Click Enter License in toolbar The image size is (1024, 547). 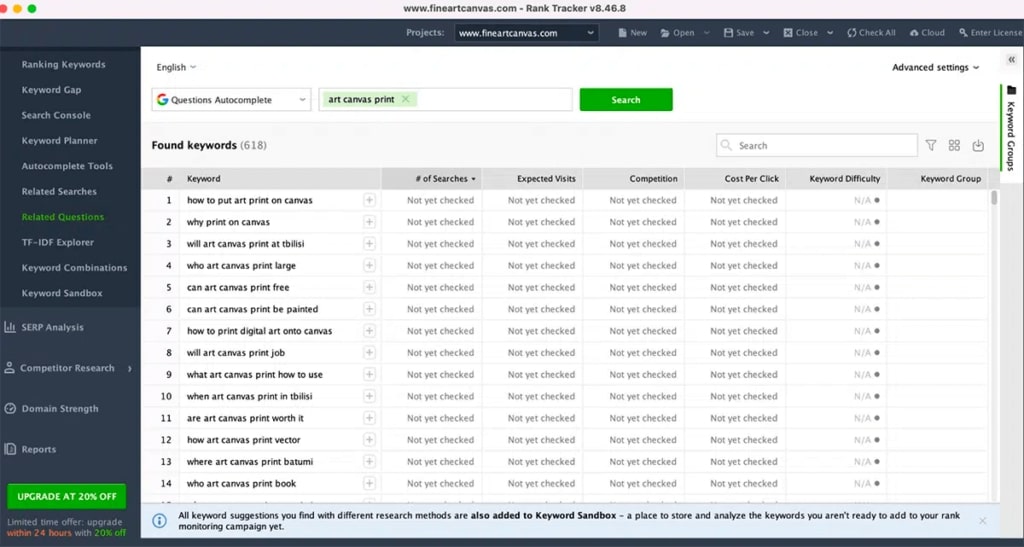pyautogui.click(x=991, y=33)
